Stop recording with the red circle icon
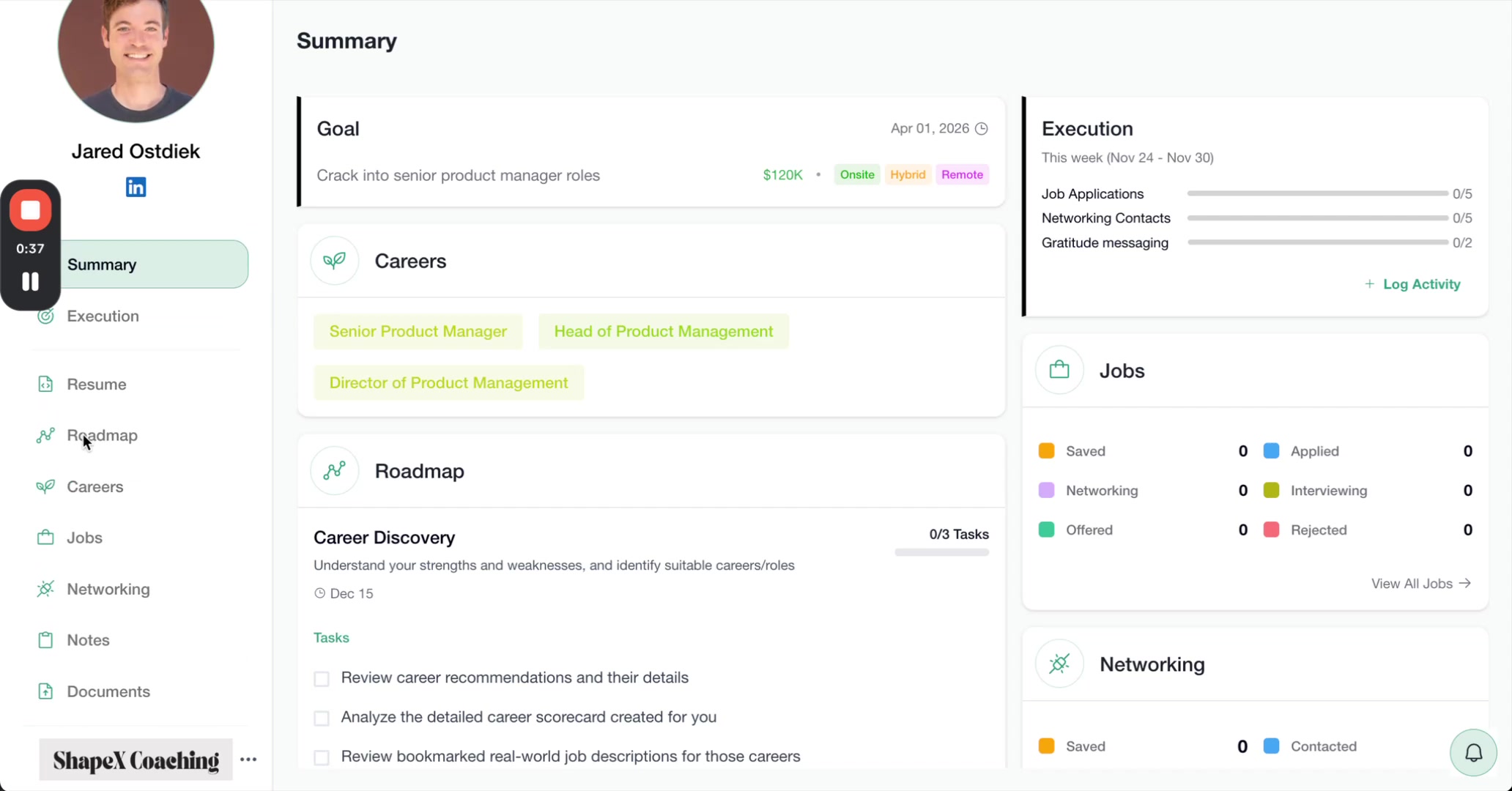This screenshot has height=791, width=1512. click(x=31, y=211)
